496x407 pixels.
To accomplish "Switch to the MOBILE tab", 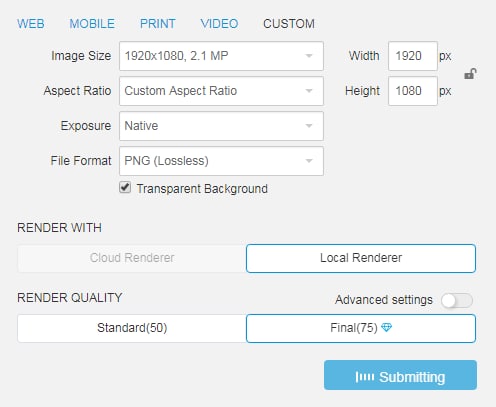I will 92,24.
